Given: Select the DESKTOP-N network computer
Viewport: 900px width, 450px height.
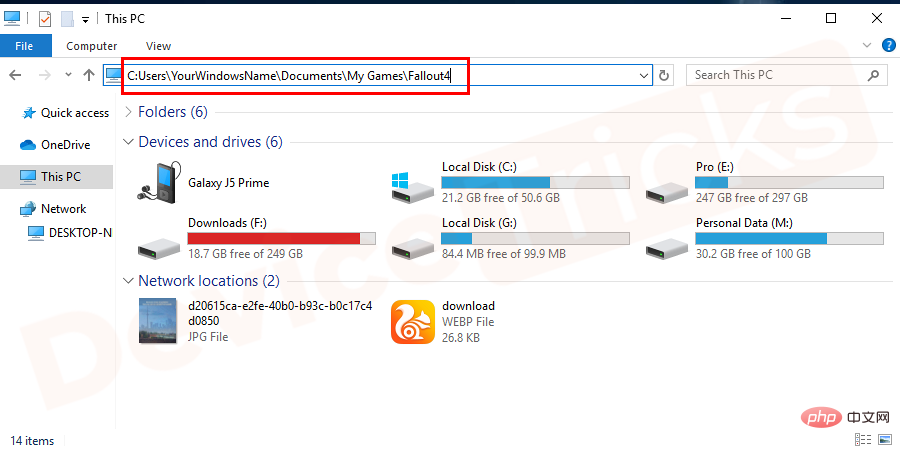Looking at the screenshot, I should (x=69, y=232).
